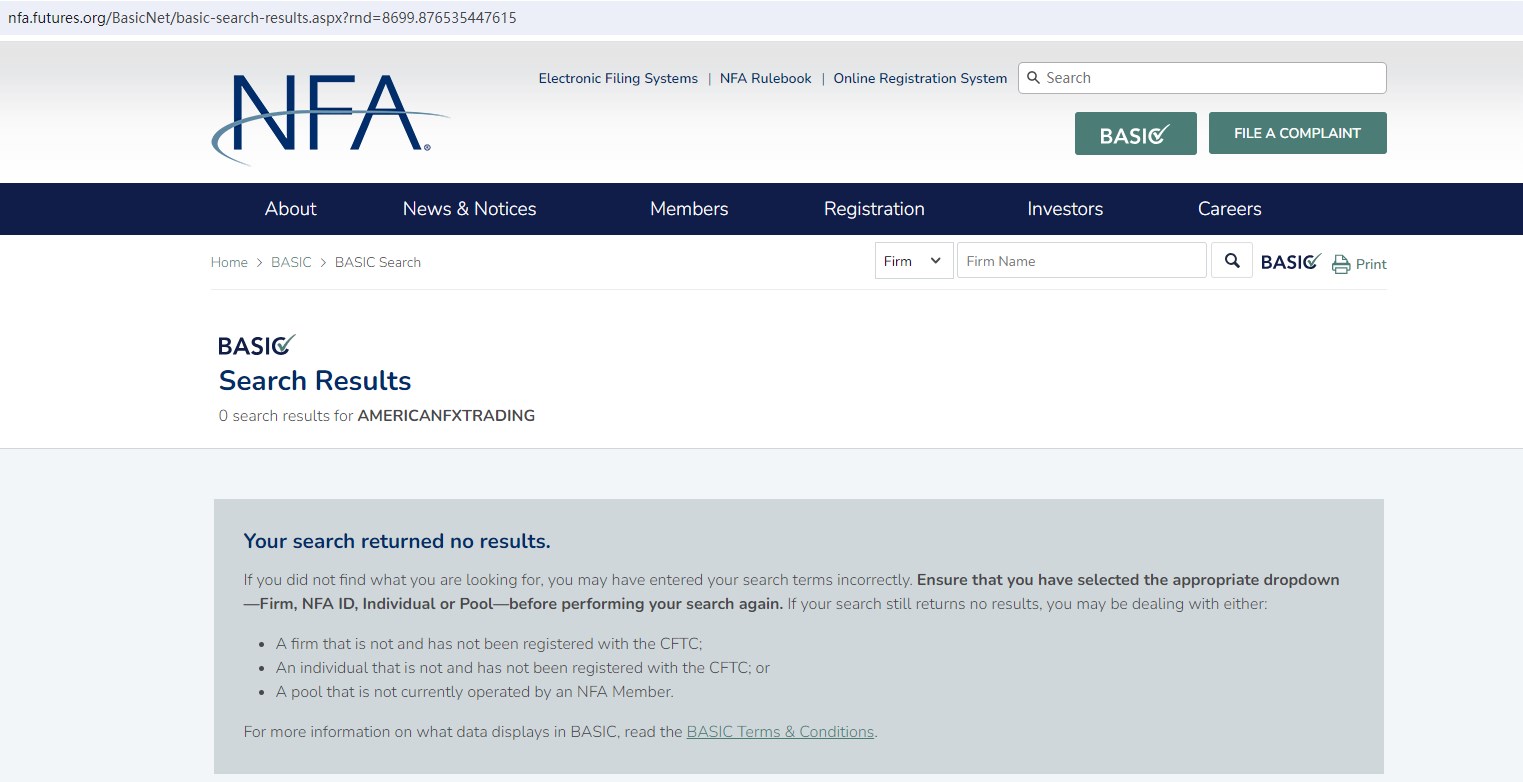Open the NFA Rulebook link

tap(766, 78)
